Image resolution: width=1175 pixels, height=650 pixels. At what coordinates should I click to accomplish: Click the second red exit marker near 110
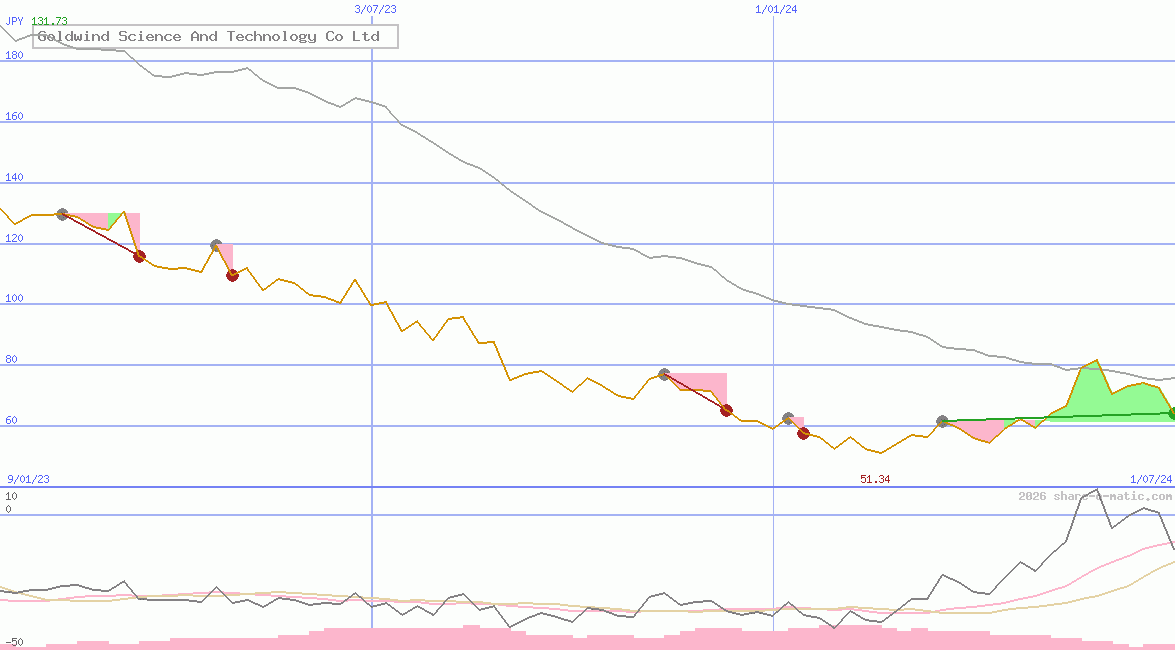click(232, 275)
